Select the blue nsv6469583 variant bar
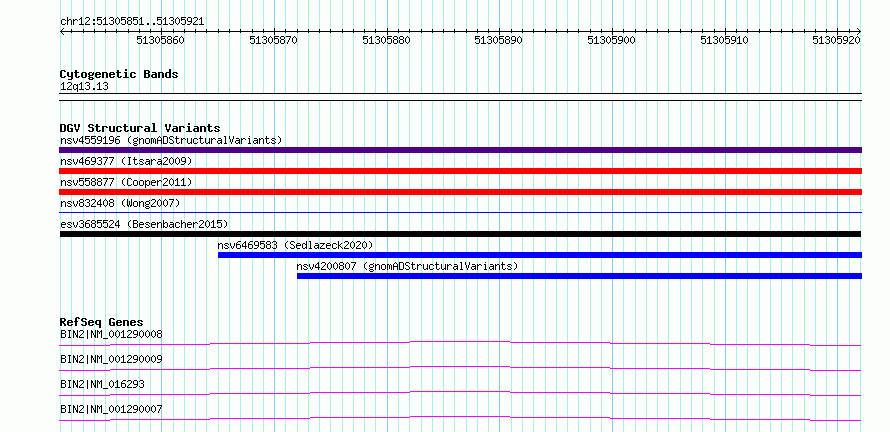 coord(540,255)
